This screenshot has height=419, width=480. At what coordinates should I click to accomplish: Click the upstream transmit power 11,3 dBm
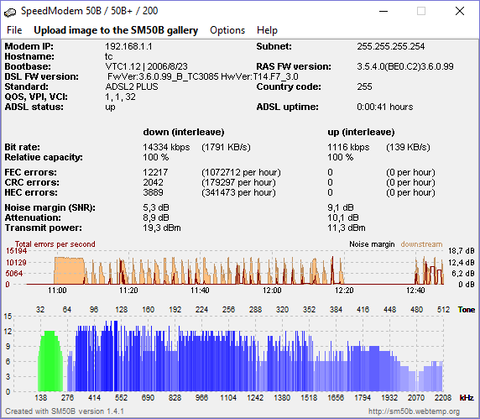[346, 228]
